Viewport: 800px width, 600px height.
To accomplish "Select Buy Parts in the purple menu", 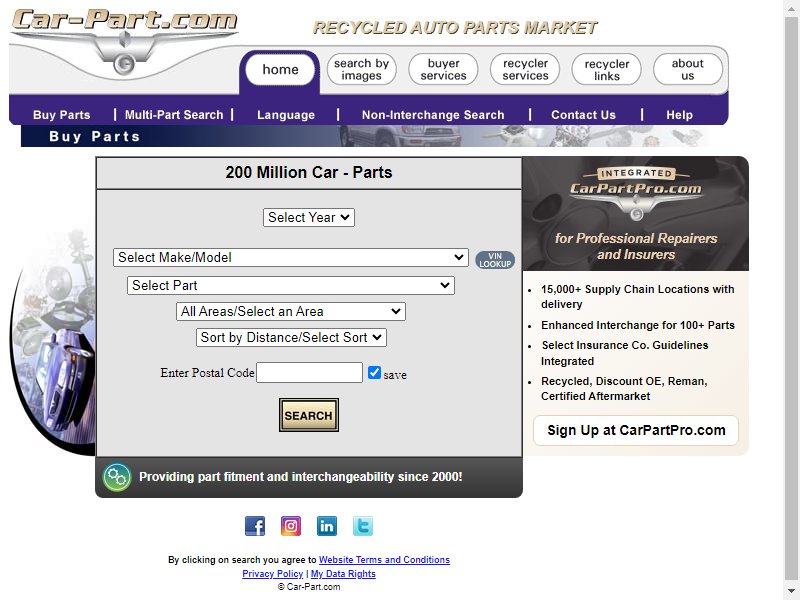I will pyautogui.click(x=62, y=115).
